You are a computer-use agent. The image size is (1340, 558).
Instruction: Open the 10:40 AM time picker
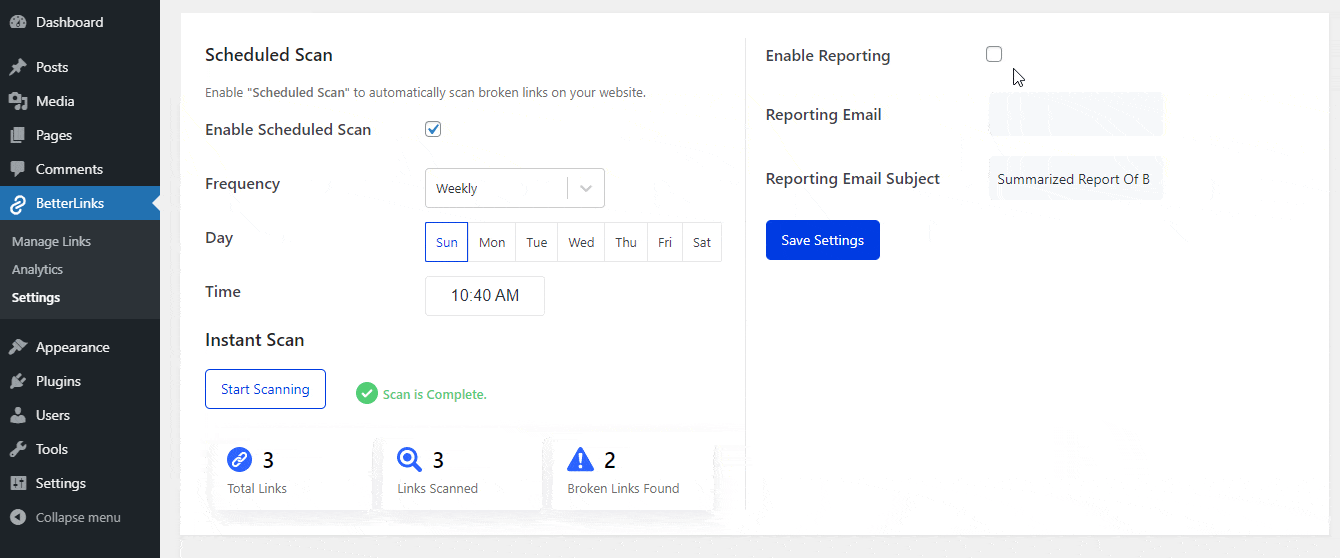[x=485, y=296]
